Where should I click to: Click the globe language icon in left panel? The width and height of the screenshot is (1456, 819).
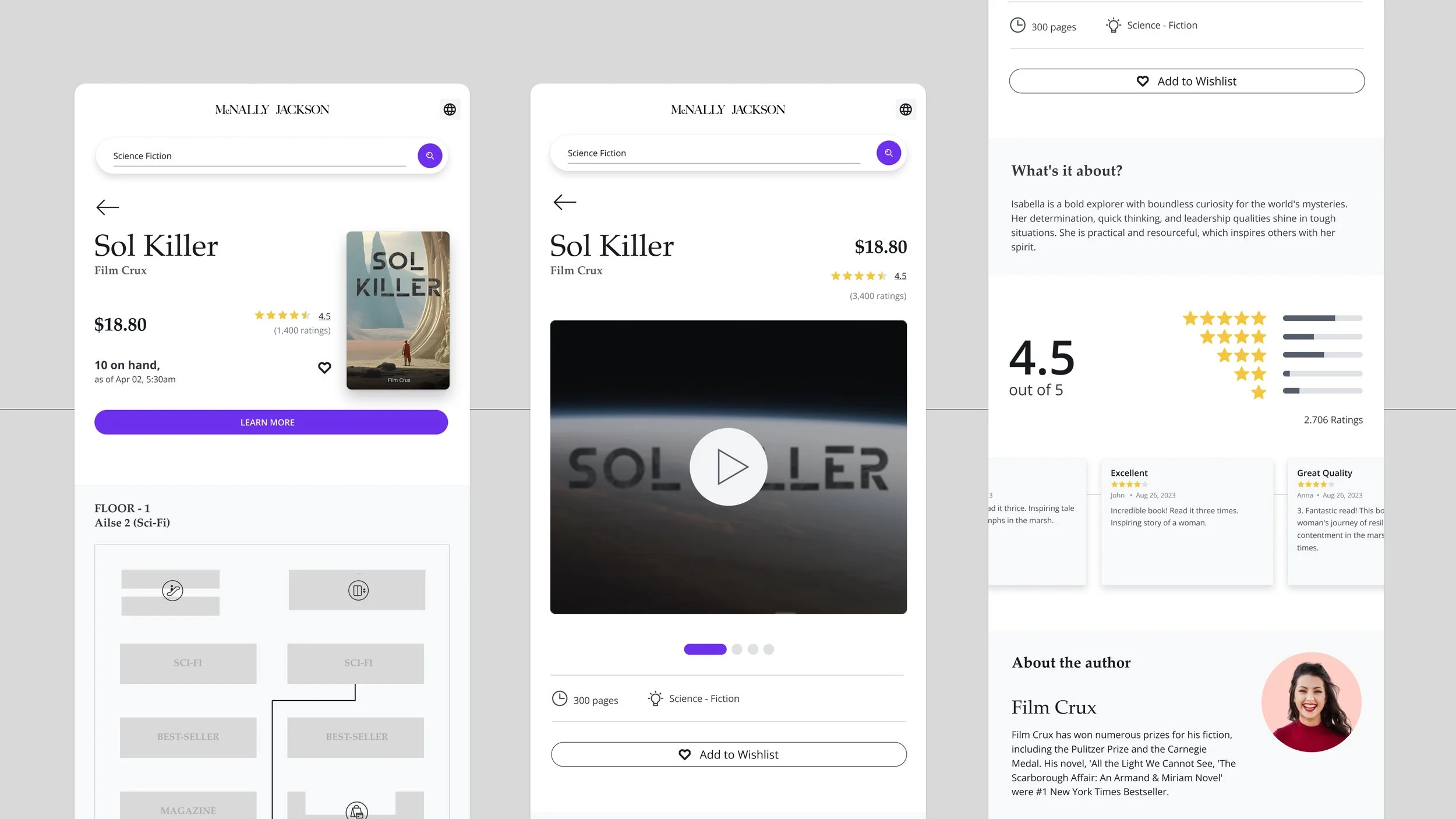(450, 110)
